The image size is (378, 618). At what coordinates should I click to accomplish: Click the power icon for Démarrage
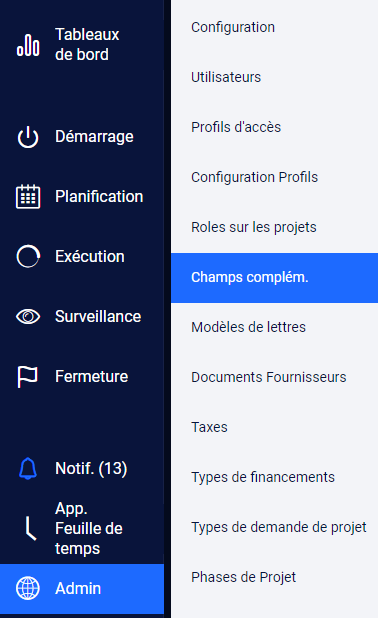(x=28, y=137)
